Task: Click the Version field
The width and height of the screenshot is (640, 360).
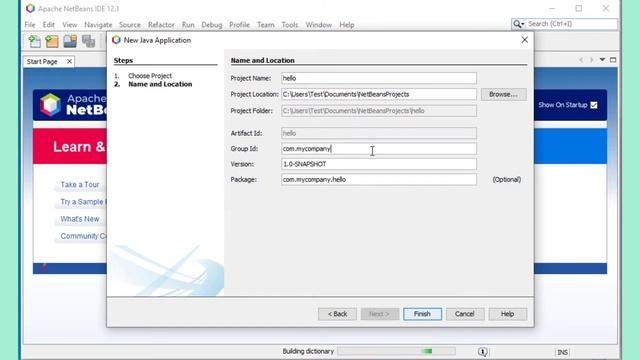Action: click(x=378, y=164)
